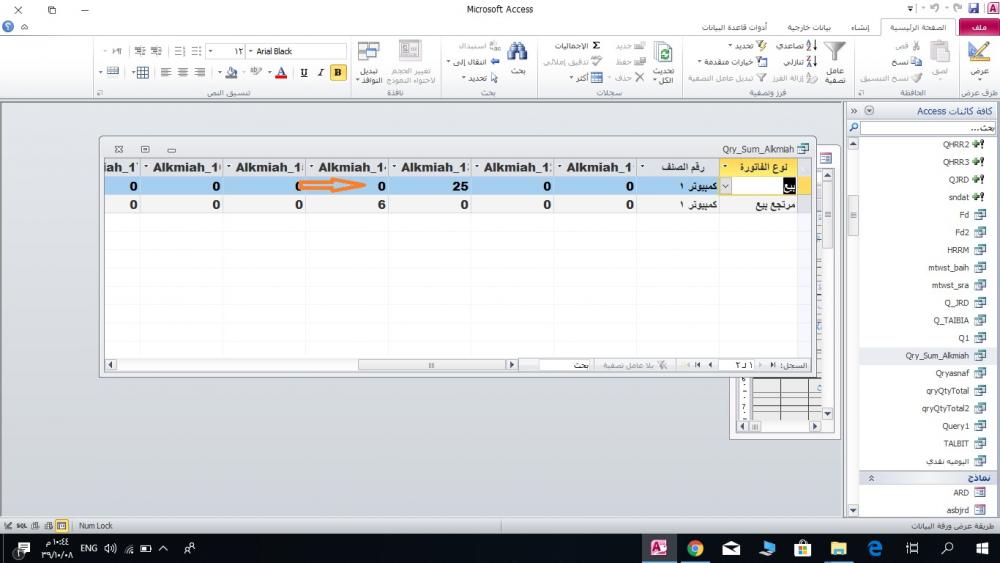Center-align text in the ribbon

tap(183, 73)
